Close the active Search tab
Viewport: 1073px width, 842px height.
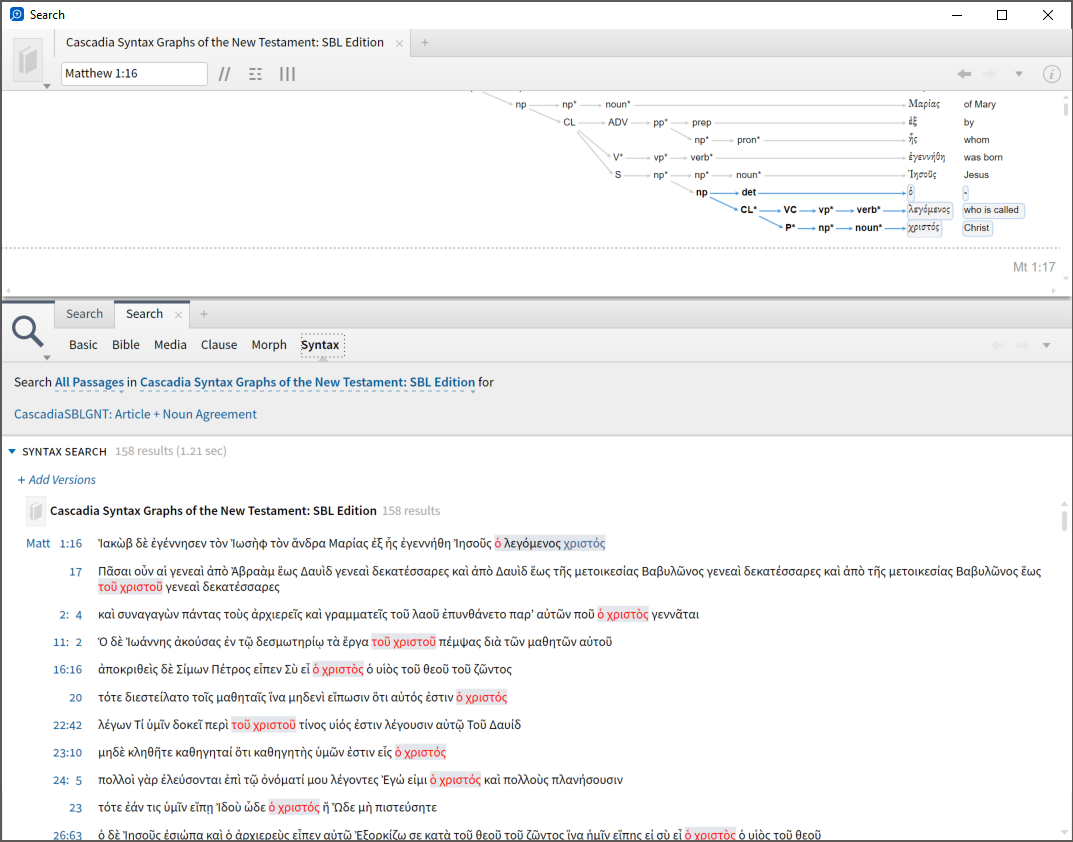179,315
